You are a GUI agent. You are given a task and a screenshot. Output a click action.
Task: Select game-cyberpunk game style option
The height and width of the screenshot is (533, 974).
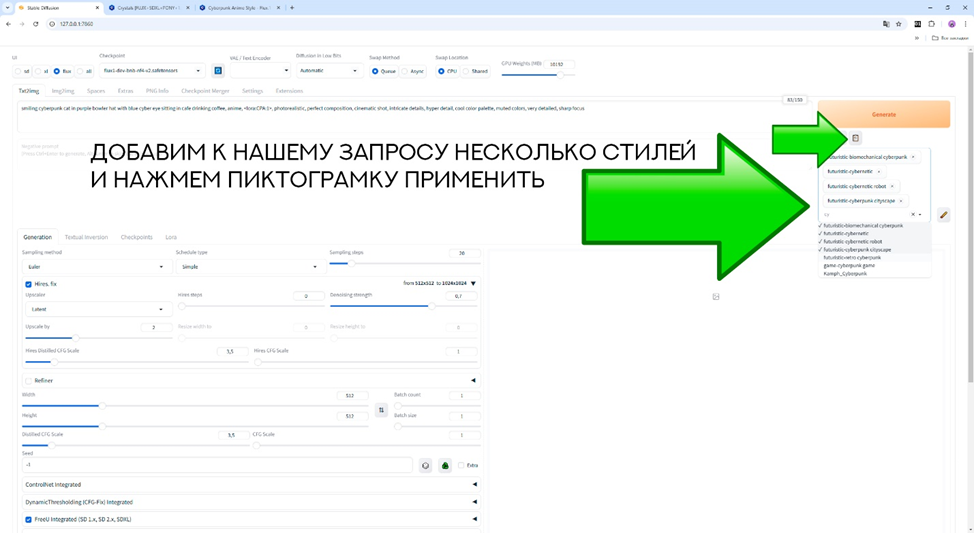point(875,265)
